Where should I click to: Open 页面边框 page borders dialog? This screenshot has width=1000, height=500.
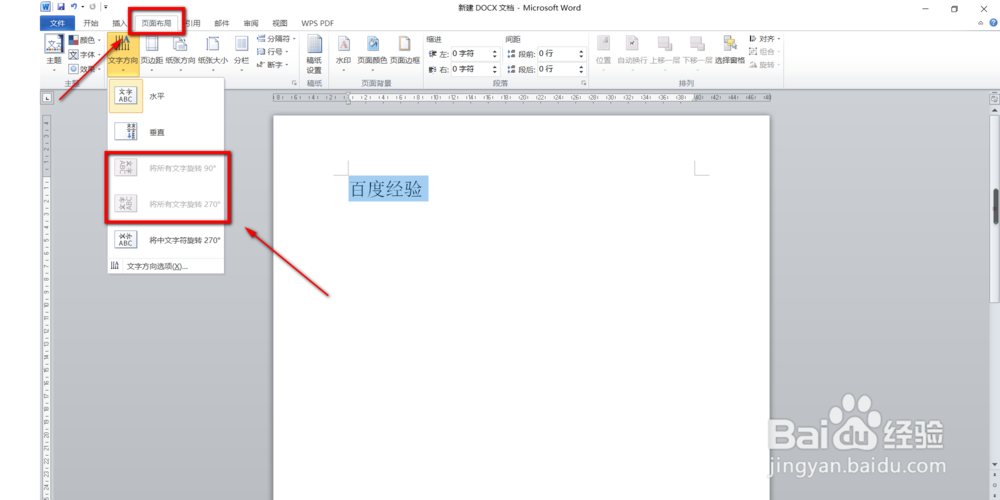[x=405, y=51]
